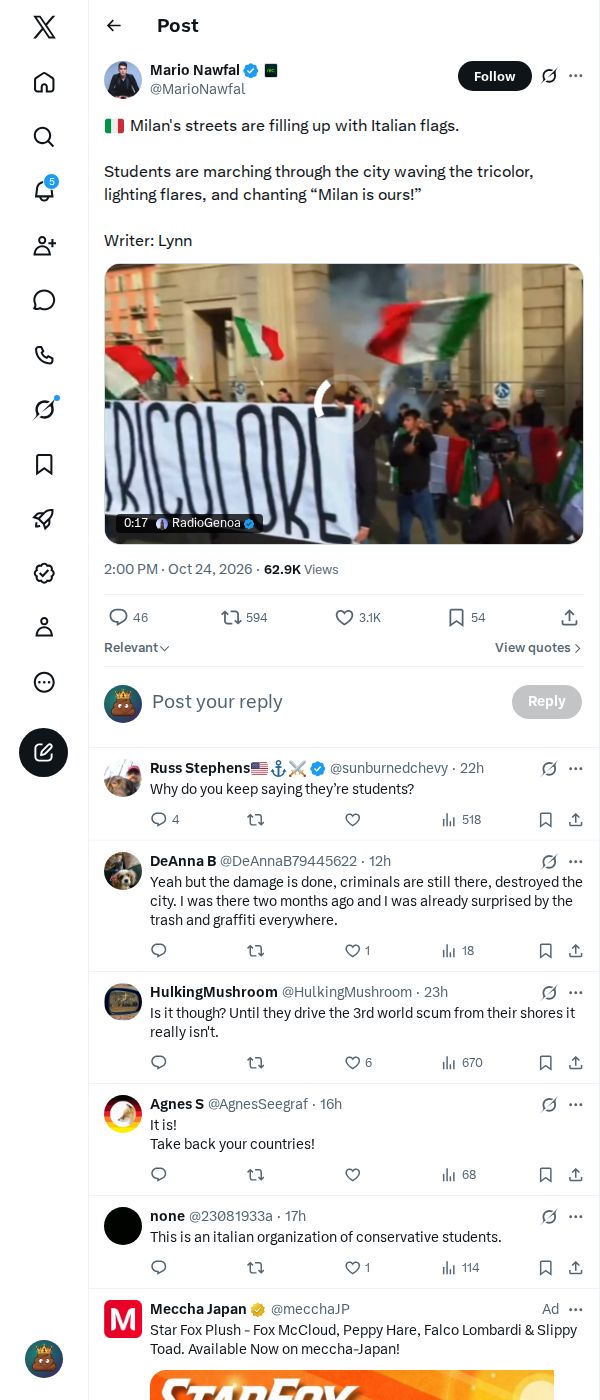The height and width of the screenshot is (1400, 600).
Task: Open Notifications with the bell icon
Action: [x=44, y=190]
